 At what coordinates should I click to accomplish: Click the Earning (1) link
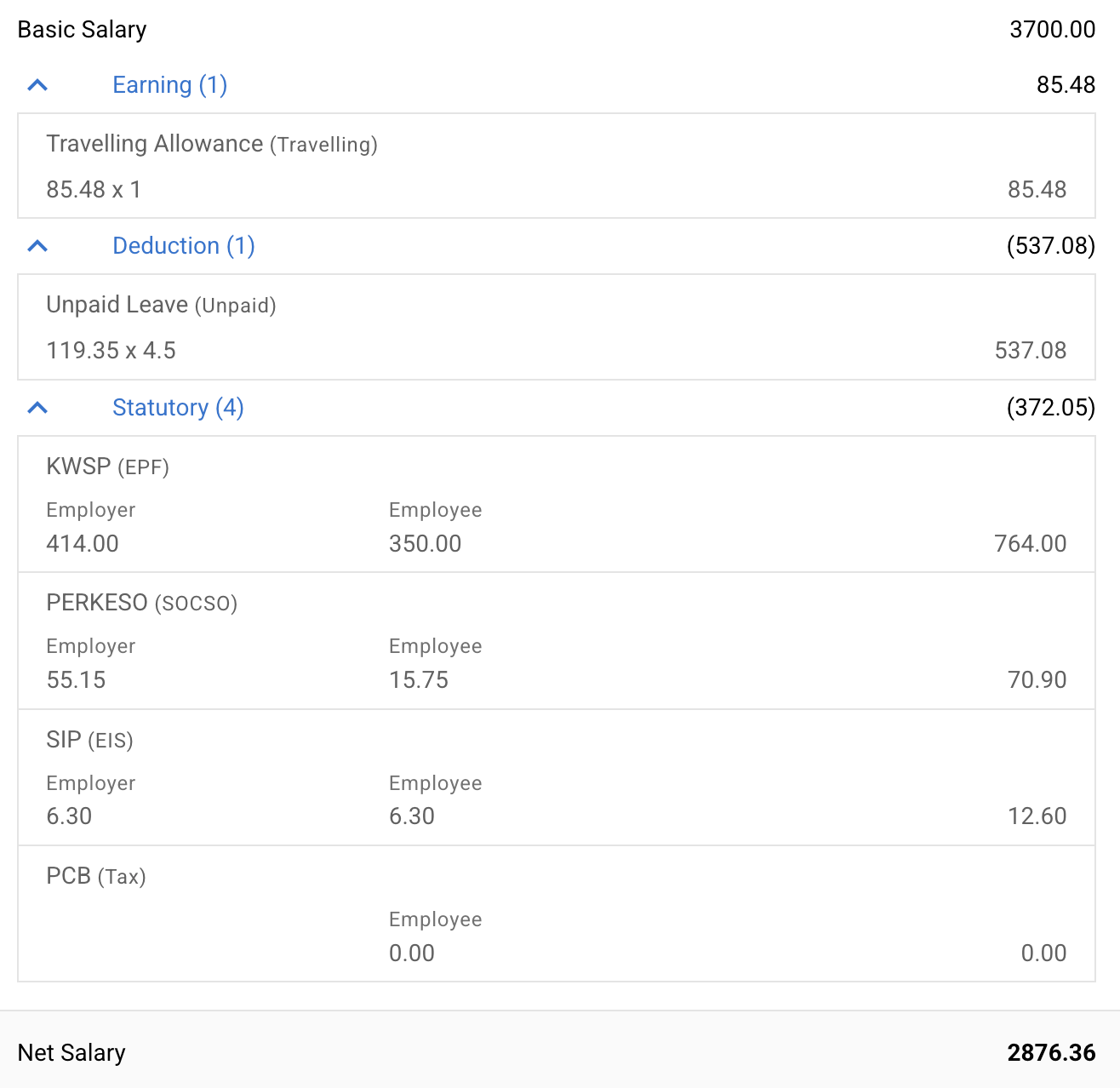(x=169, y=85)
